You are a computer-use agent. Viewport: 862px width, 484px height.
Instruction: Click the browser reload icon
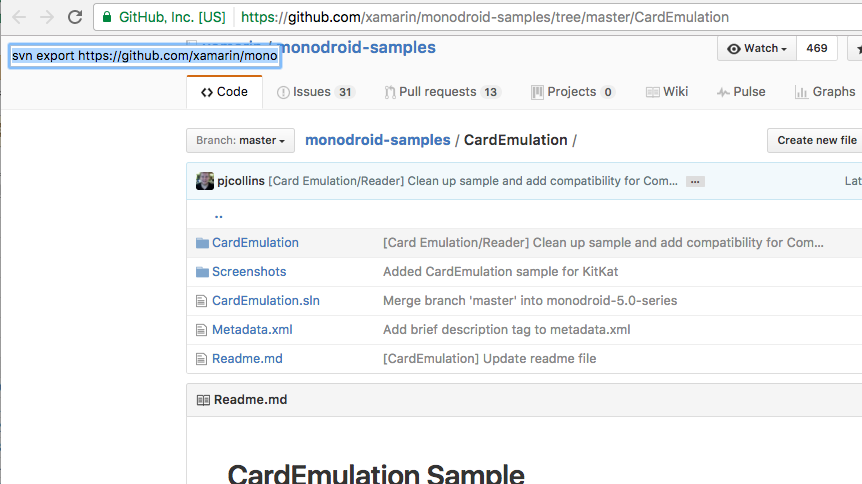75,17
